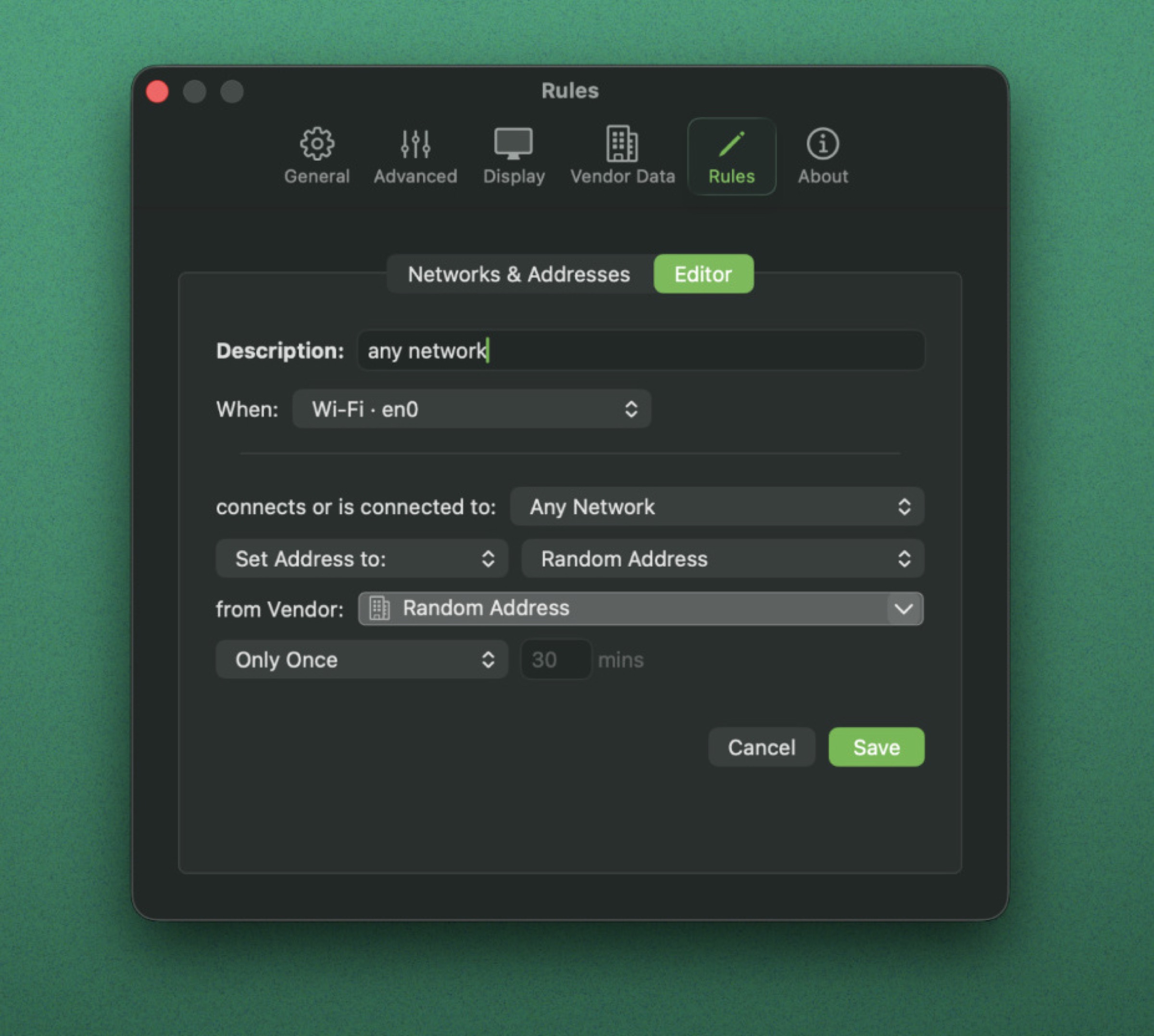This screenshot has height=1036, width=1154.
Task: Open the When Wi-Fi · en0 dropdown
Action: [472, 409]
